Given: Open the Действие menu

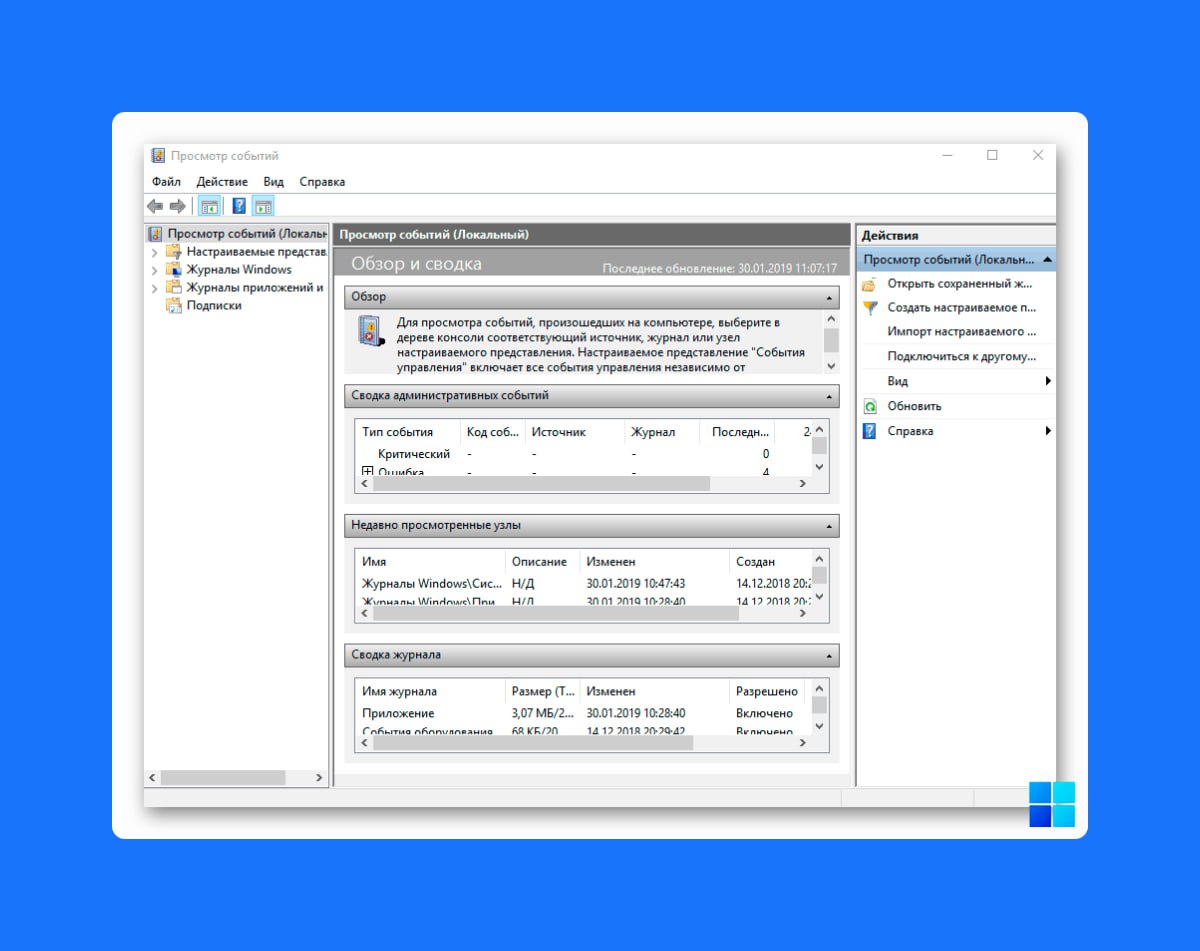Looking at the screenshot, I should pyautogui.click(x=222, y=182).
